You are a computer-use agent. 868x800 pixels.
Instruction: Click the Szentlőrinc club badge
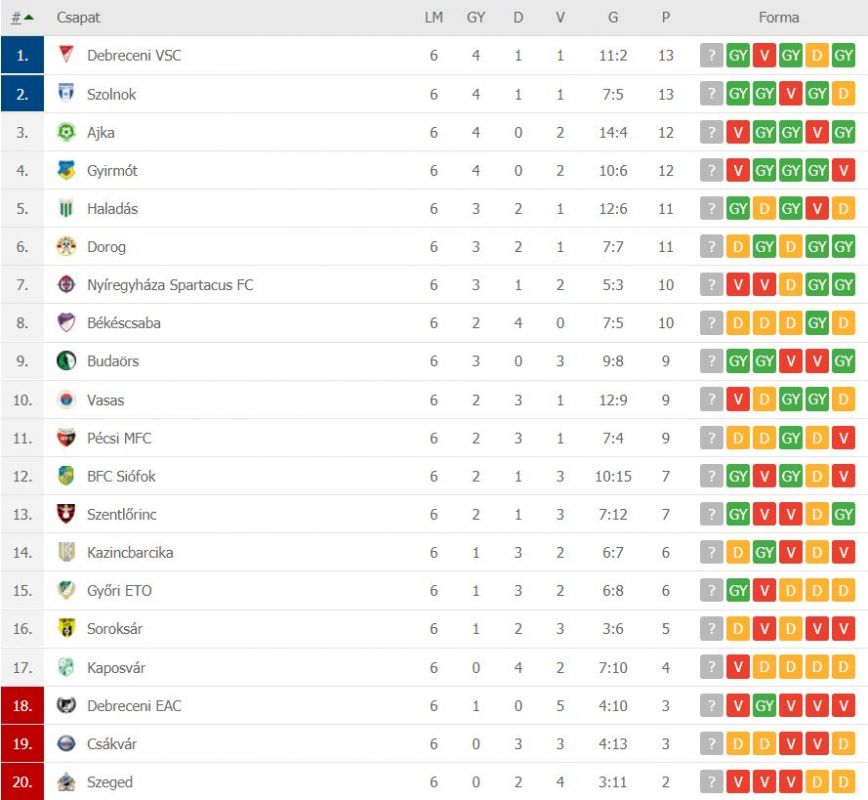point(66,514)
